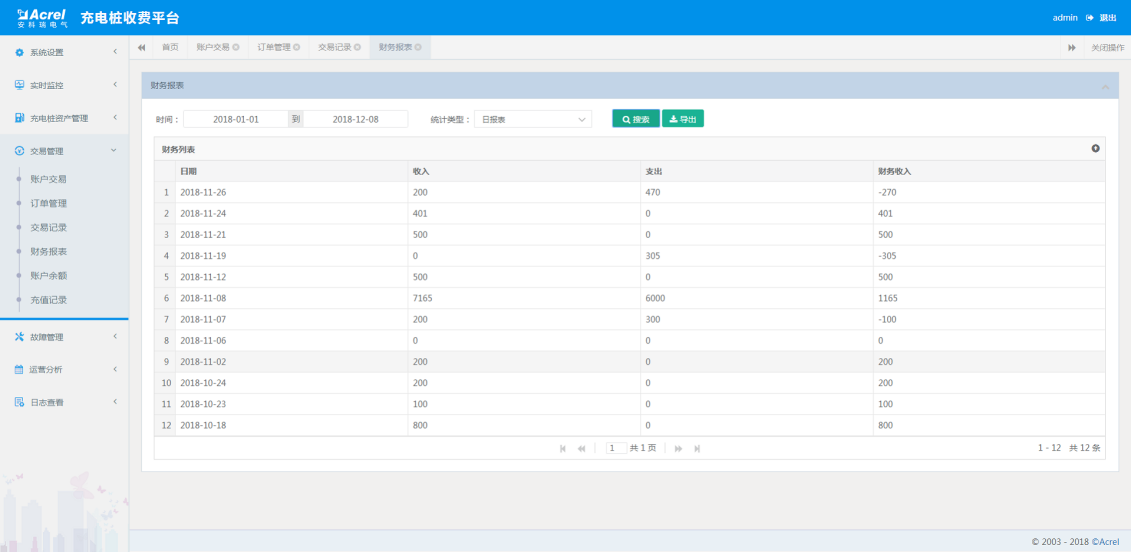Open the 关闭操作 menu at top right
This screenshot has height=552, width=1131.
1106,47
